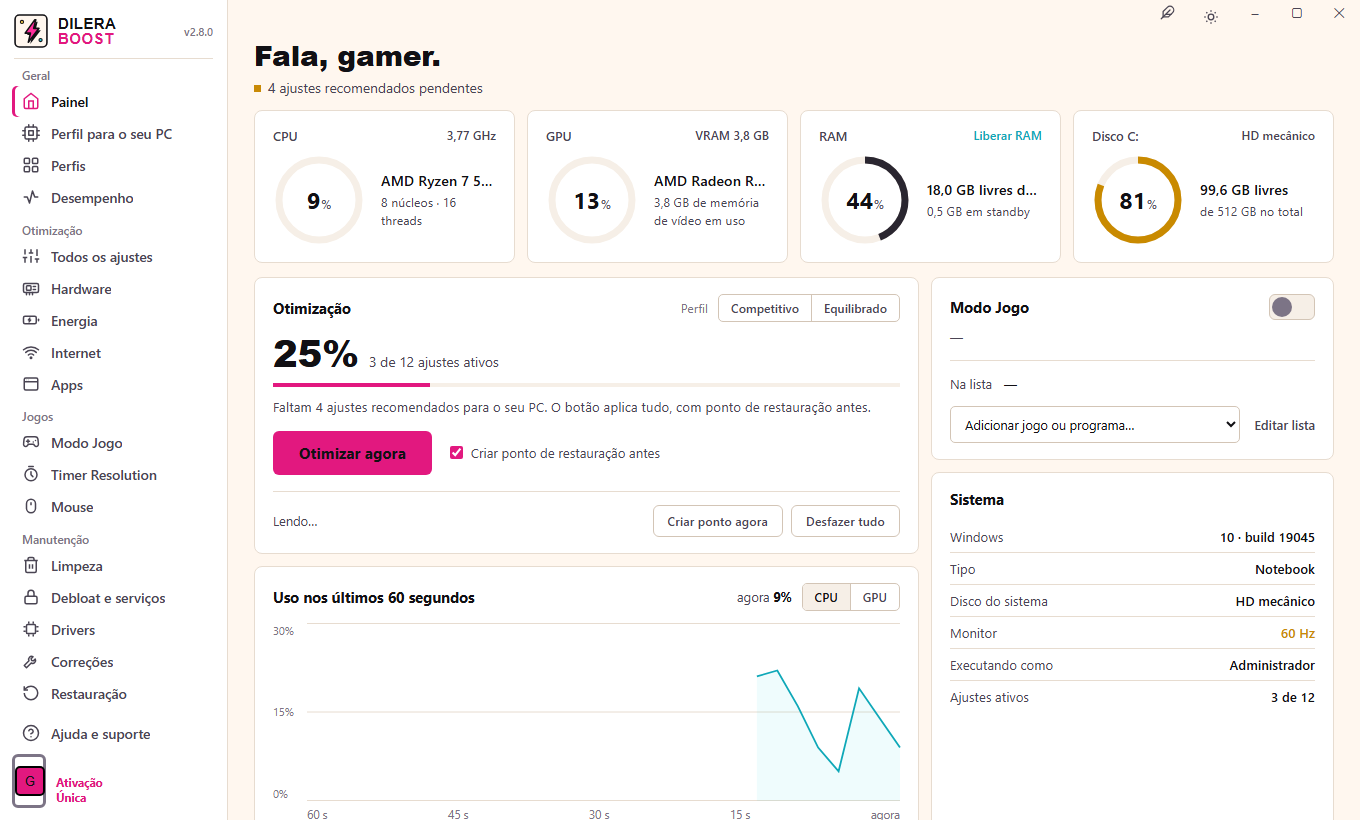The image size is (1360, 820).
Task: Click the Otimizar agora button
Action: [352, 453]
